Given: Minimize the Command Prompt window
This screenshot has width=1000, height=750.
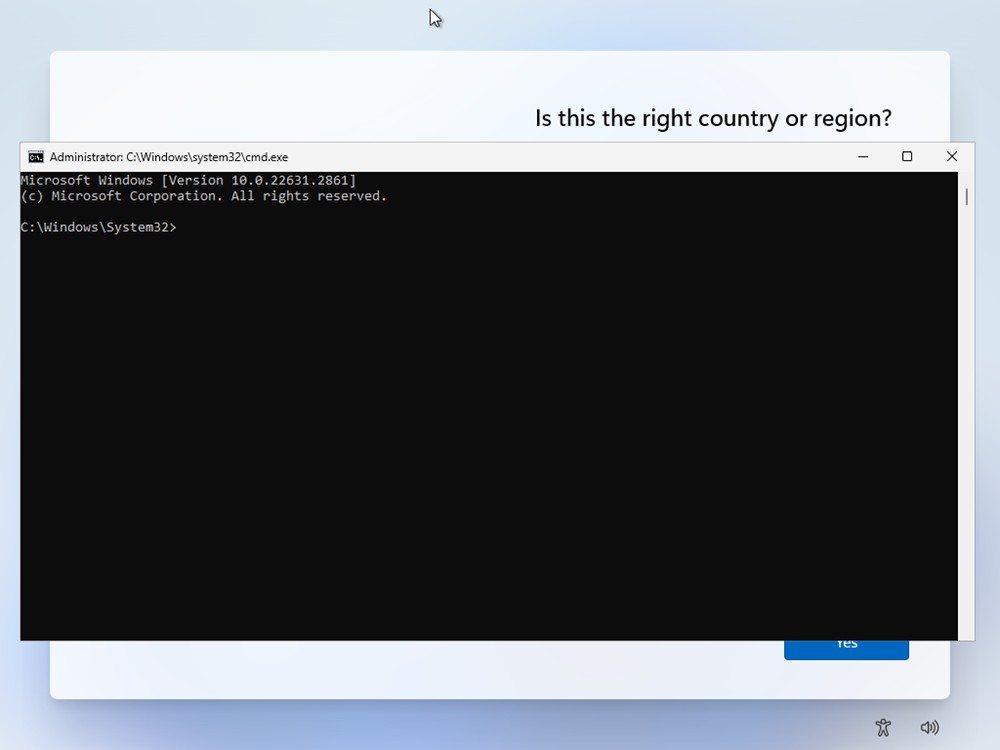Looking at the screenshot, I should (x=863, y=157).
